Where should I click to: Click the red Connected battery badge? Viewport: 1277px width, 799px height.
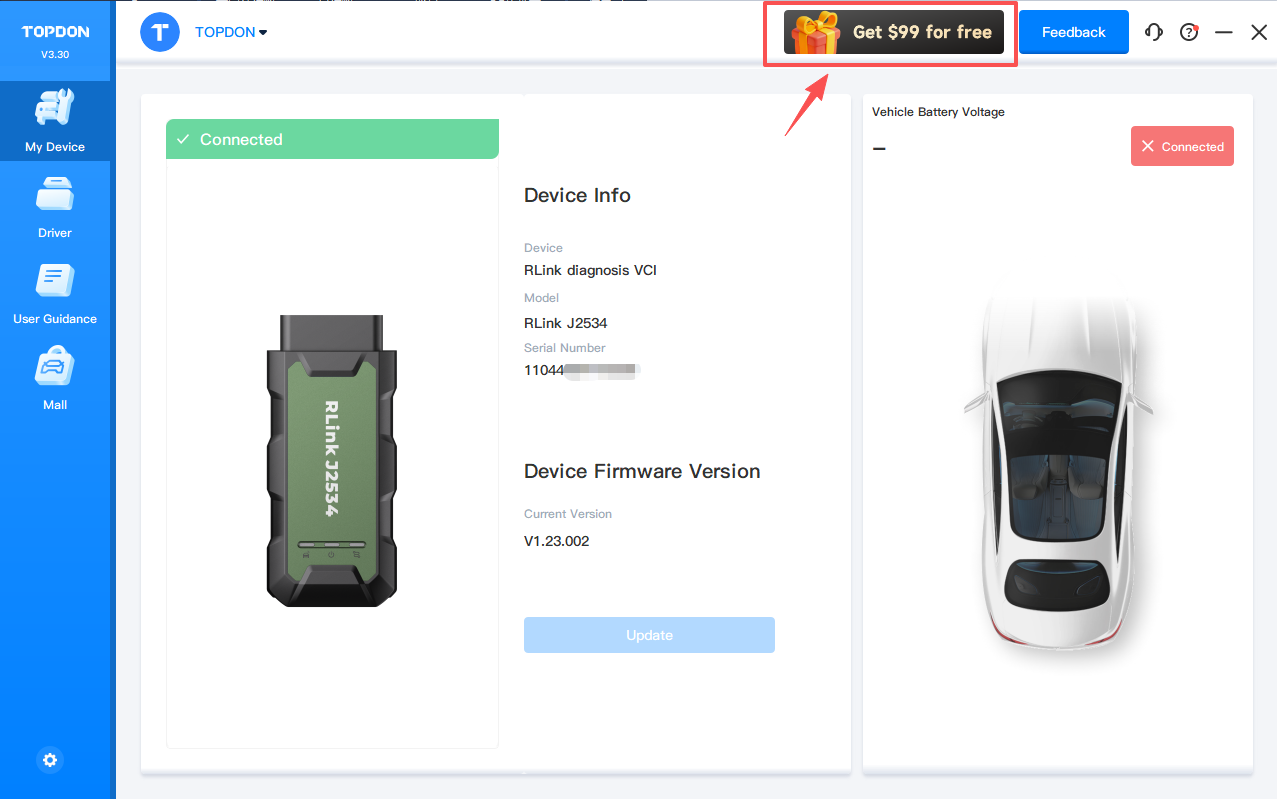pyautogui.click(x=1182, y=146)
